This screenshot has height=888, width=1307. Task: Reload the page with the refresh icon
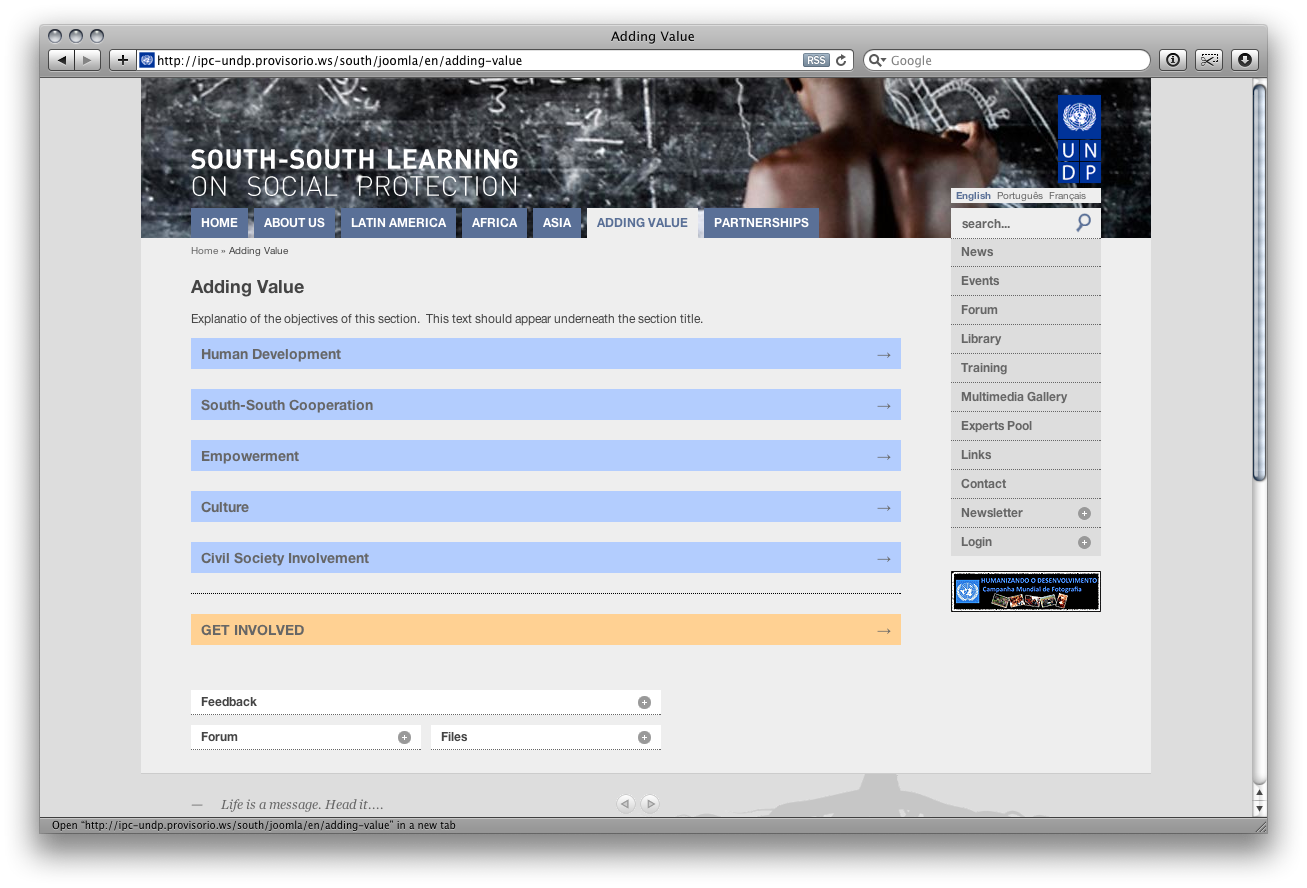click(841, 60)
